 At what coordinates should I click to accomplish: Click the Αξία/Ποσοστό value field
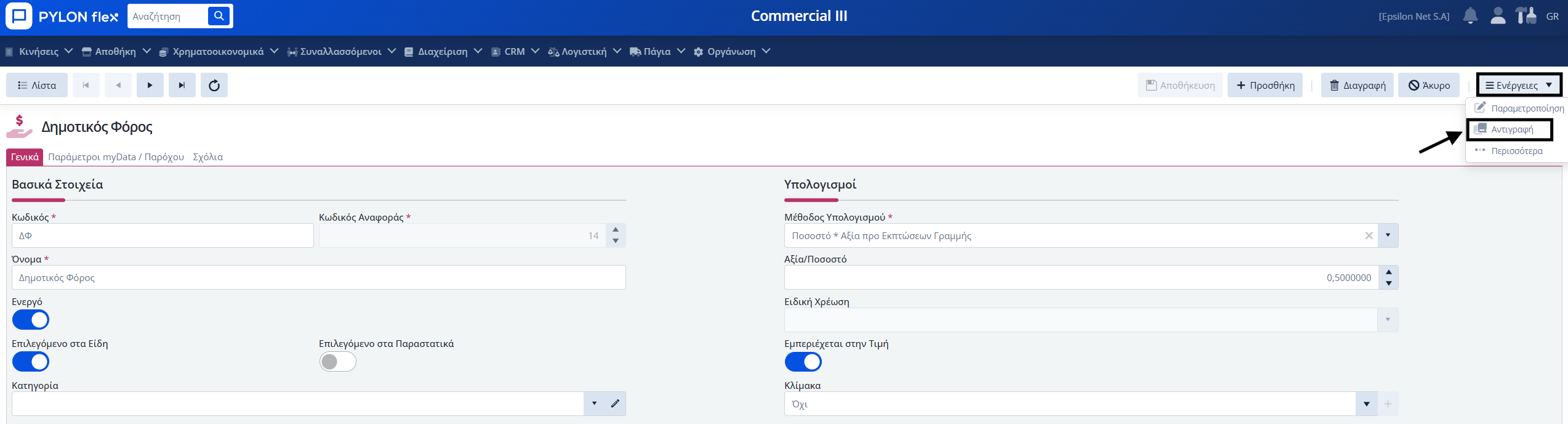tap(1081, 277)
